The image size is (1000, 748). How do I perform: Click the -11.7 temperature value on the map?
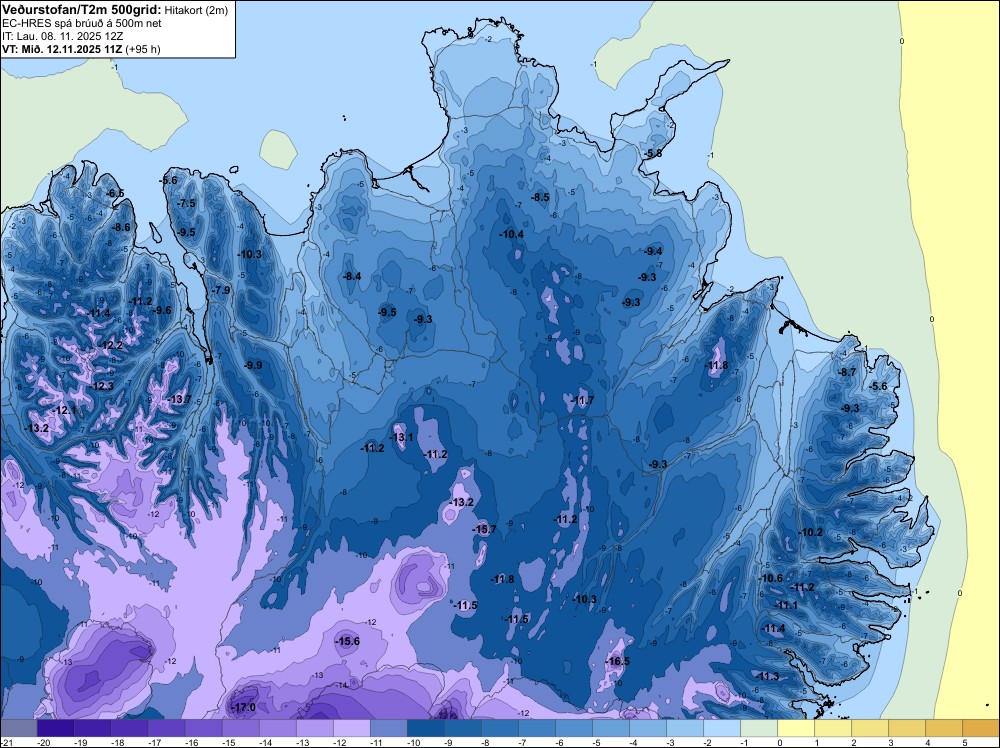[x=582, y=400]
